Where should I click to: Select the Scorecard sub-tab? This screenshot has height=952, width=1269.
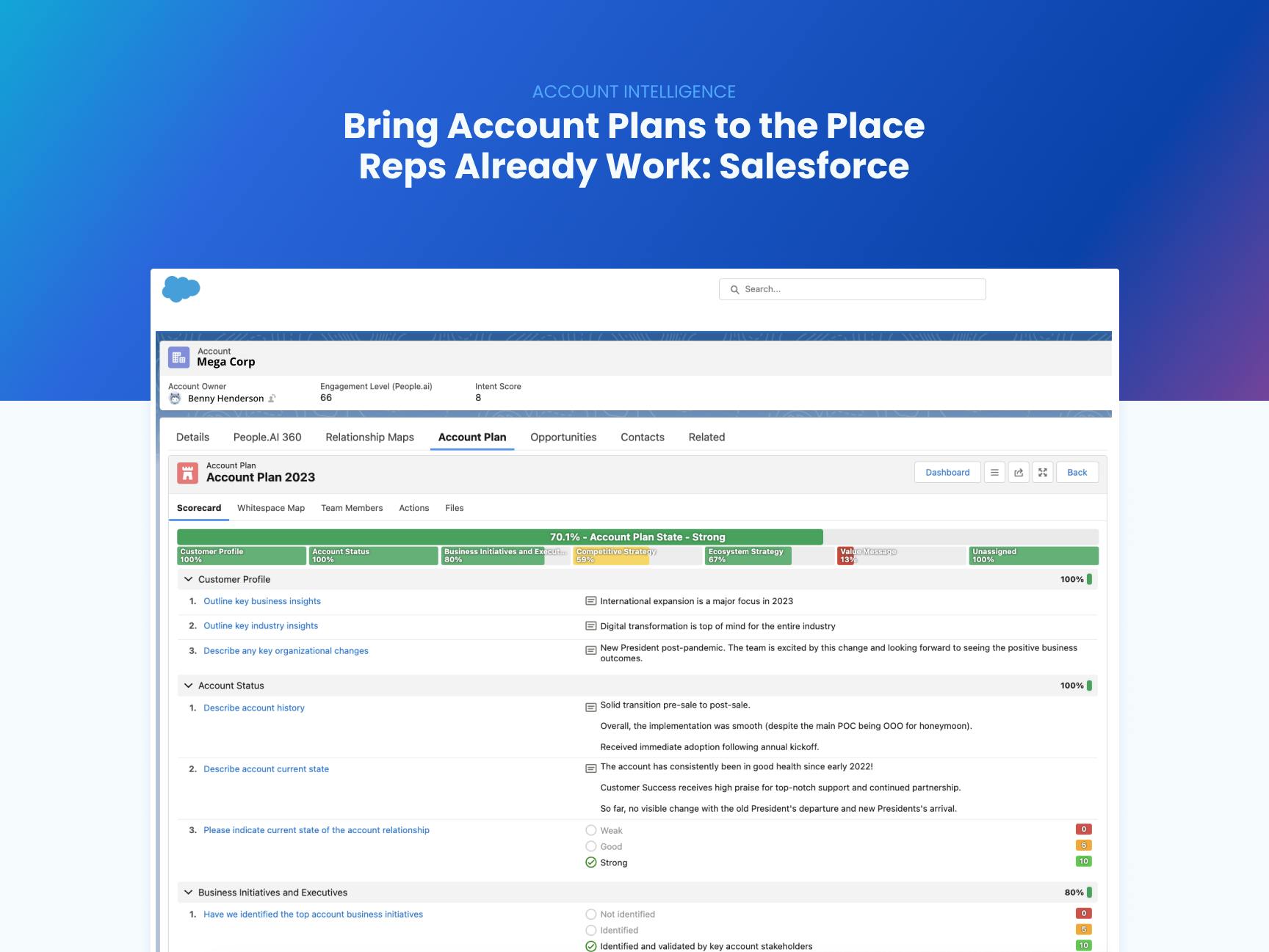coord(199,508)
